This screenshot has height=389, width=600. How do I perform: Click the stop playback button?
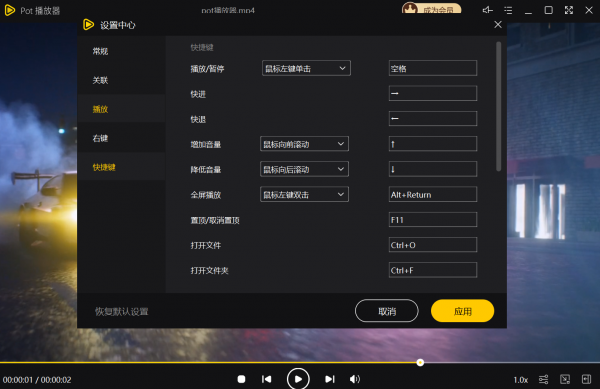(241, 379)
